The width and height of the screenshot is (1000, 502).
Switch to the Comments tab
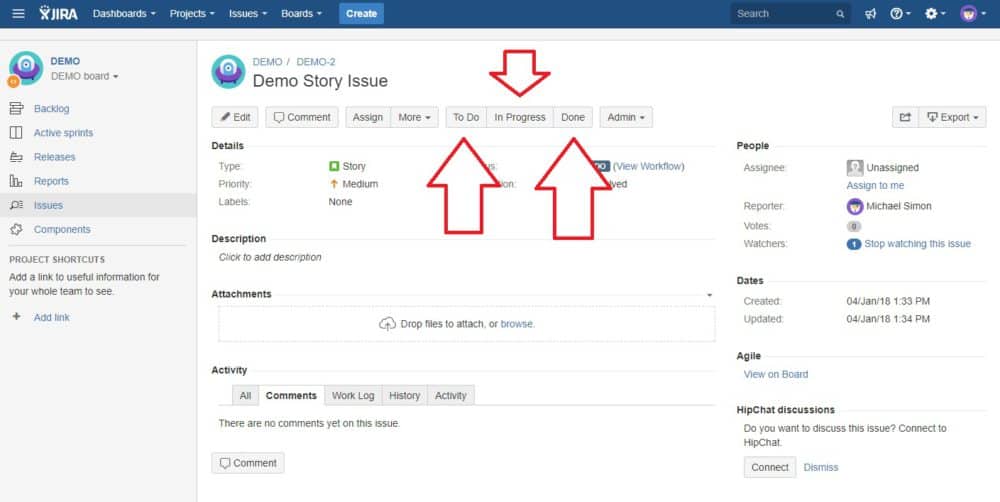coord(291,395)
